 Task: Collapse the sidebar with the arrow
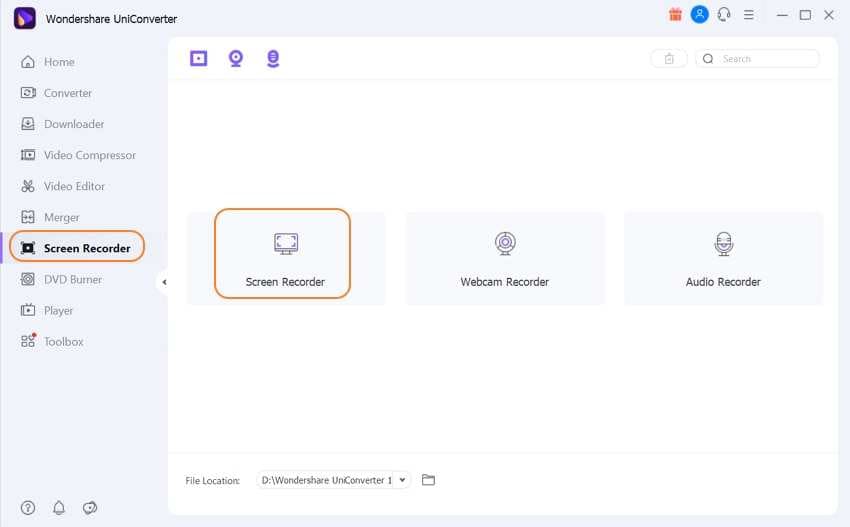[164, 282]
